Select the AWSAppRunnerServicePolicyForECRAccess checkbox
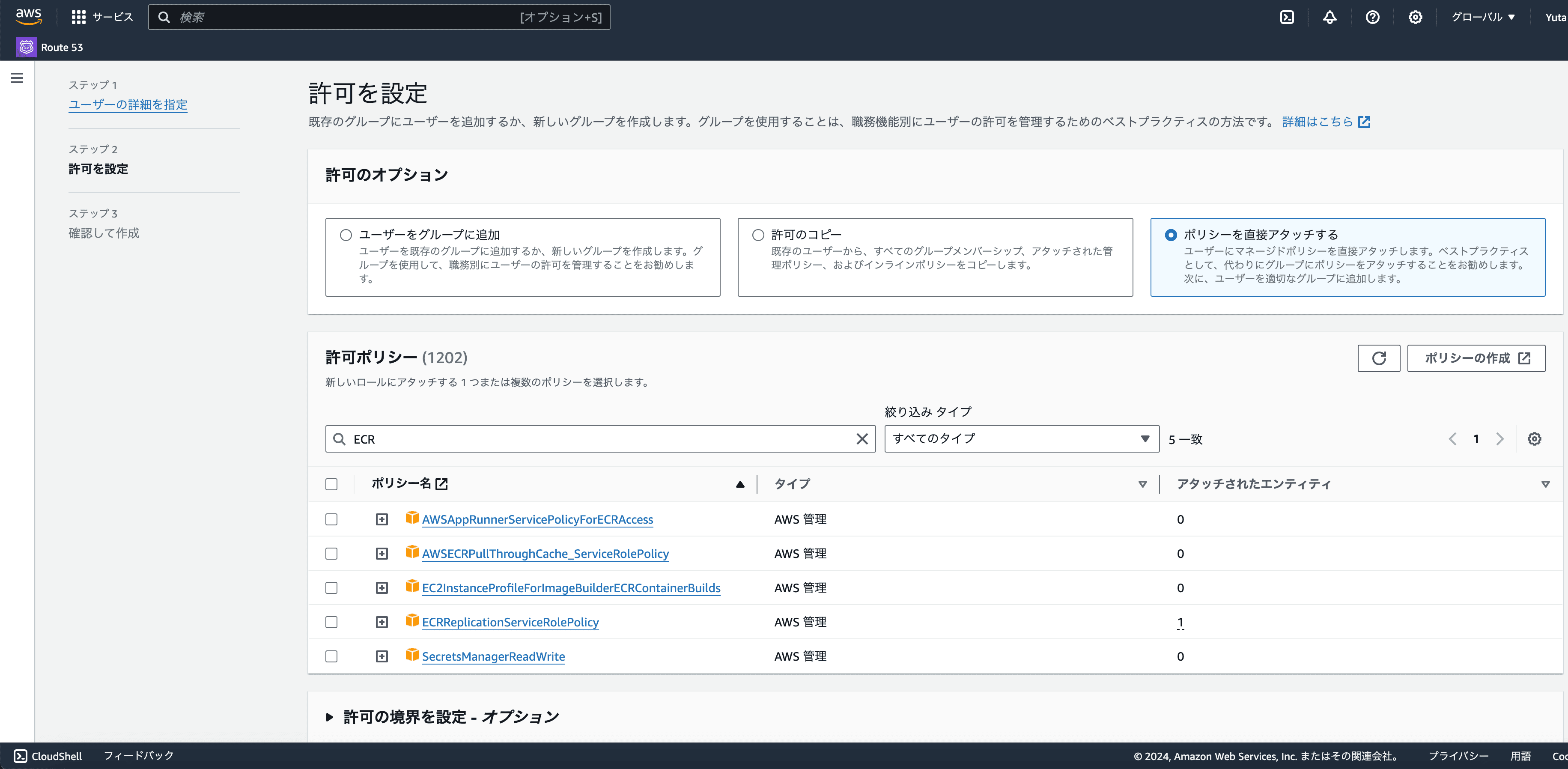The height and width of the screenshot is (769, 1568). coord(331,519)
